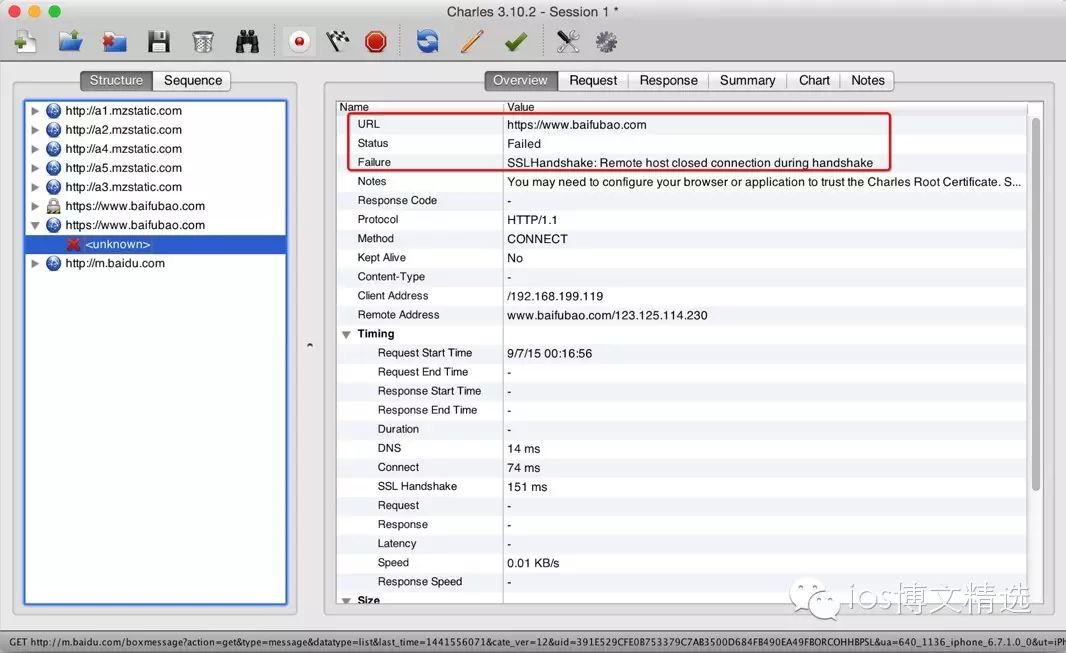Open a saved session file
Viewport: 1066px width, 653px height.
click(70, 41)
